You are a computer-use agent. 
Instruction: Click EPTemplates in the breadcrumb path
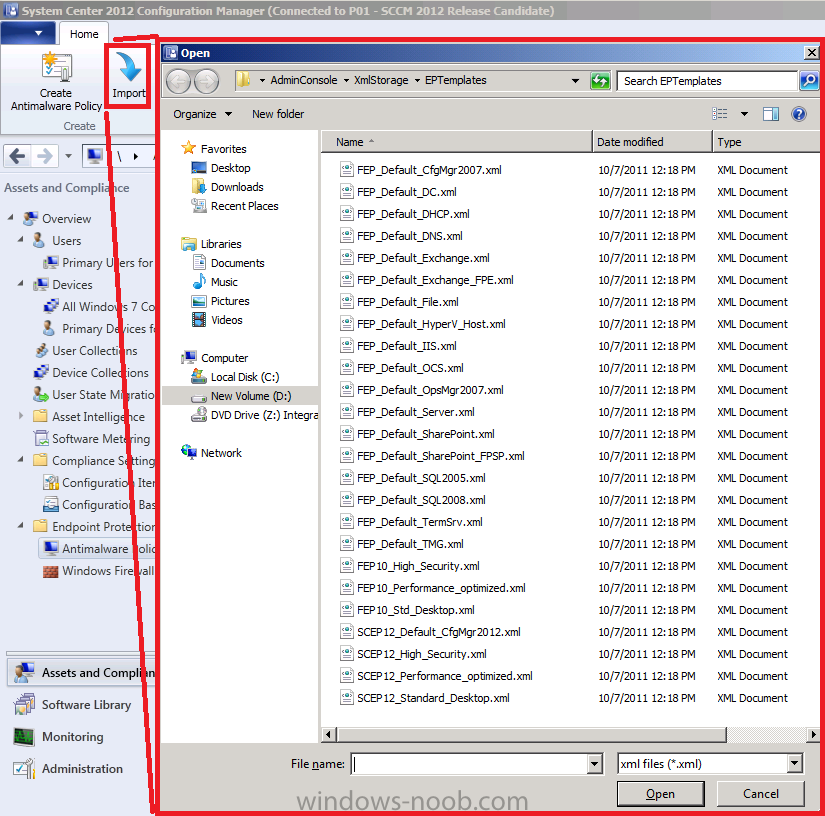[x=456, y=80]
